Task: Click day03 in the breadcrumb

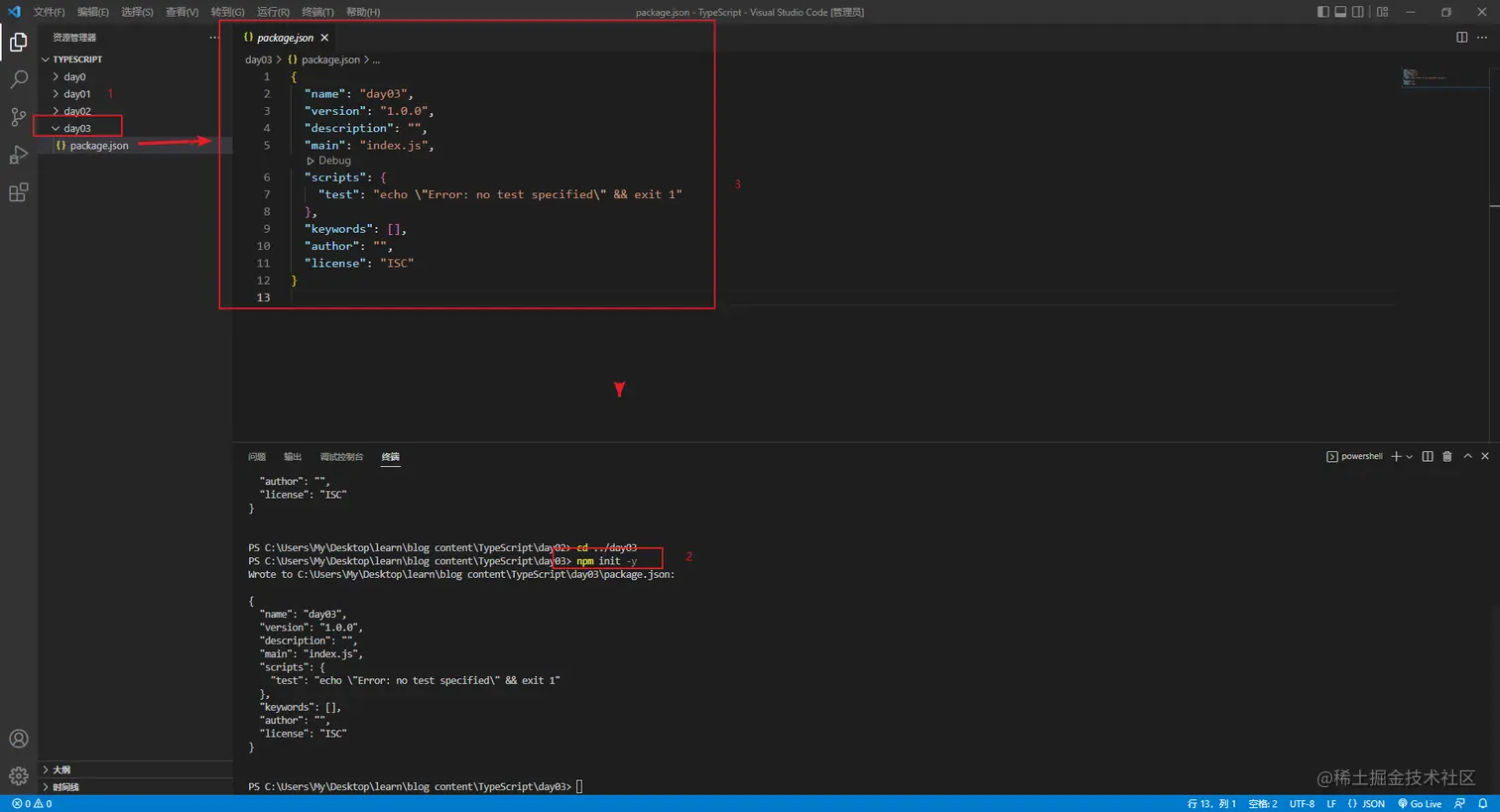Action: 258,59
